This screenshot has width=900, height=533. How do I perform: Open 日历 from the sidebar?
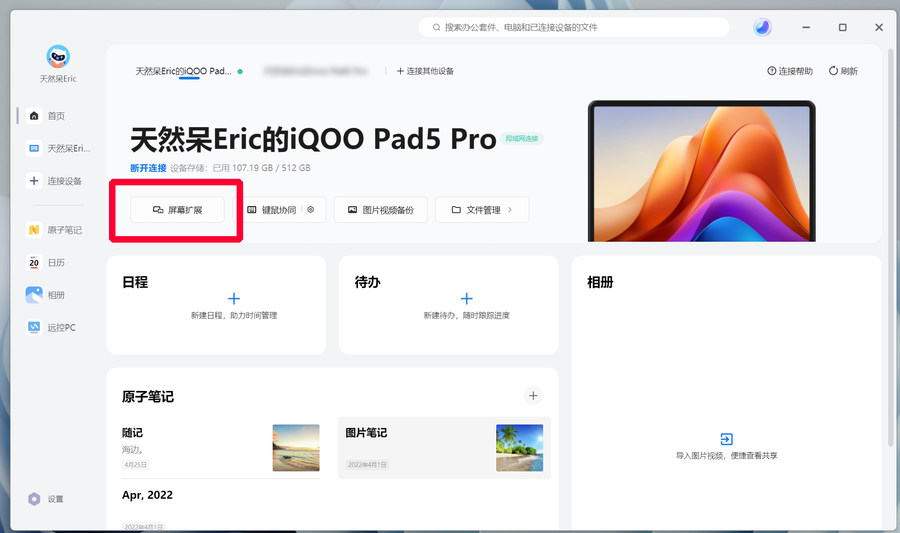pyautogui.click(x=48, y=263)
